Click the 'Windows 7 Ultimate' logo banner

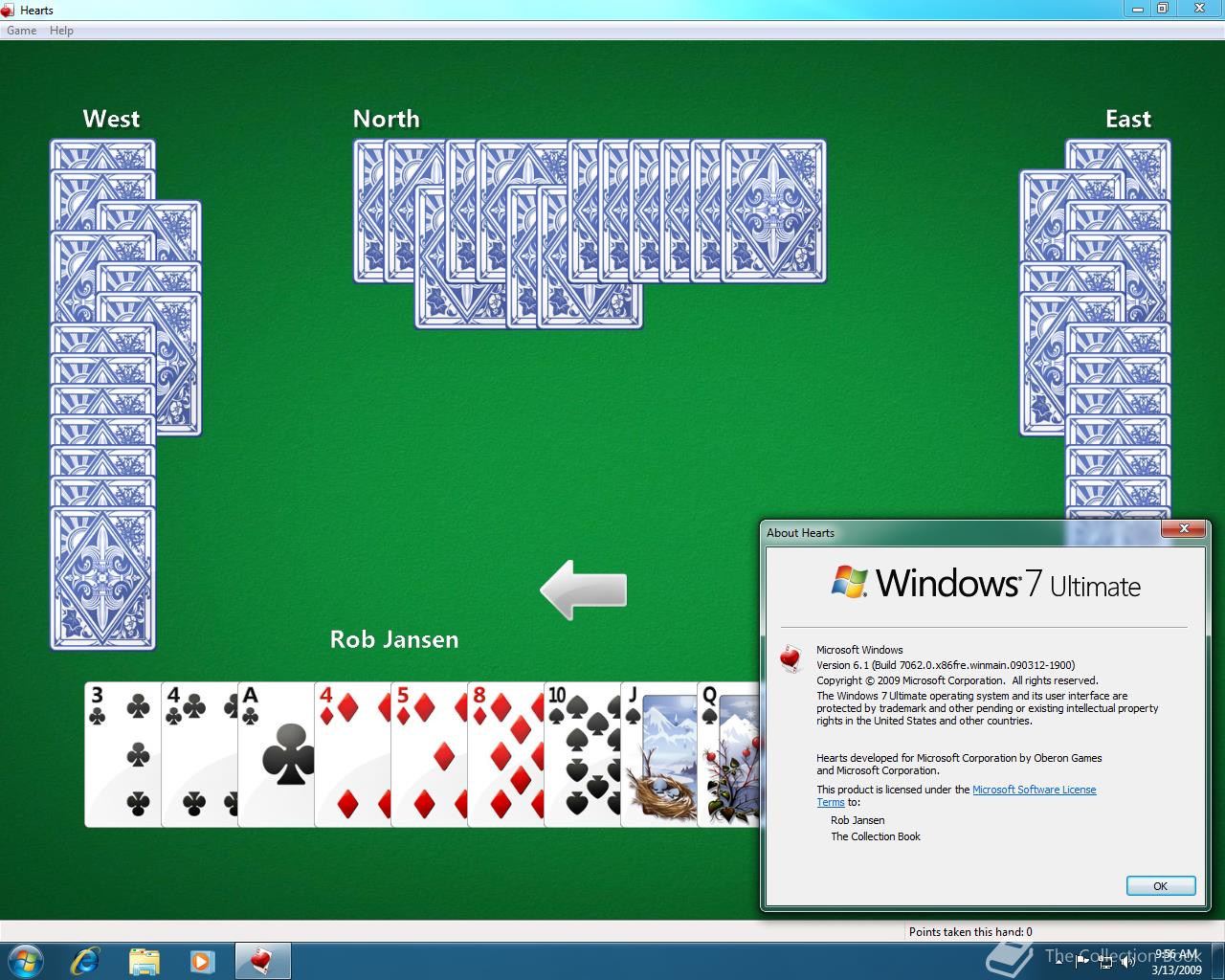(987, 583)
